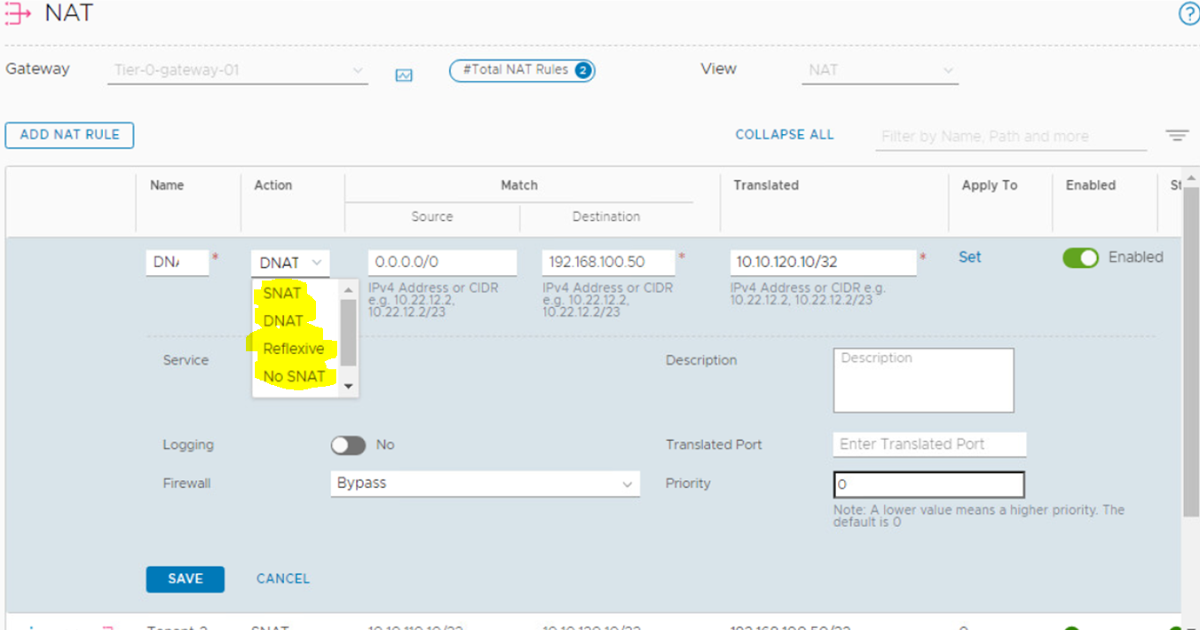This screenshot has width=1200, height=630.
Task: Click the Translated 10.10.120.10/32 field
Action: pyautogui.click(x=823, y=263)
